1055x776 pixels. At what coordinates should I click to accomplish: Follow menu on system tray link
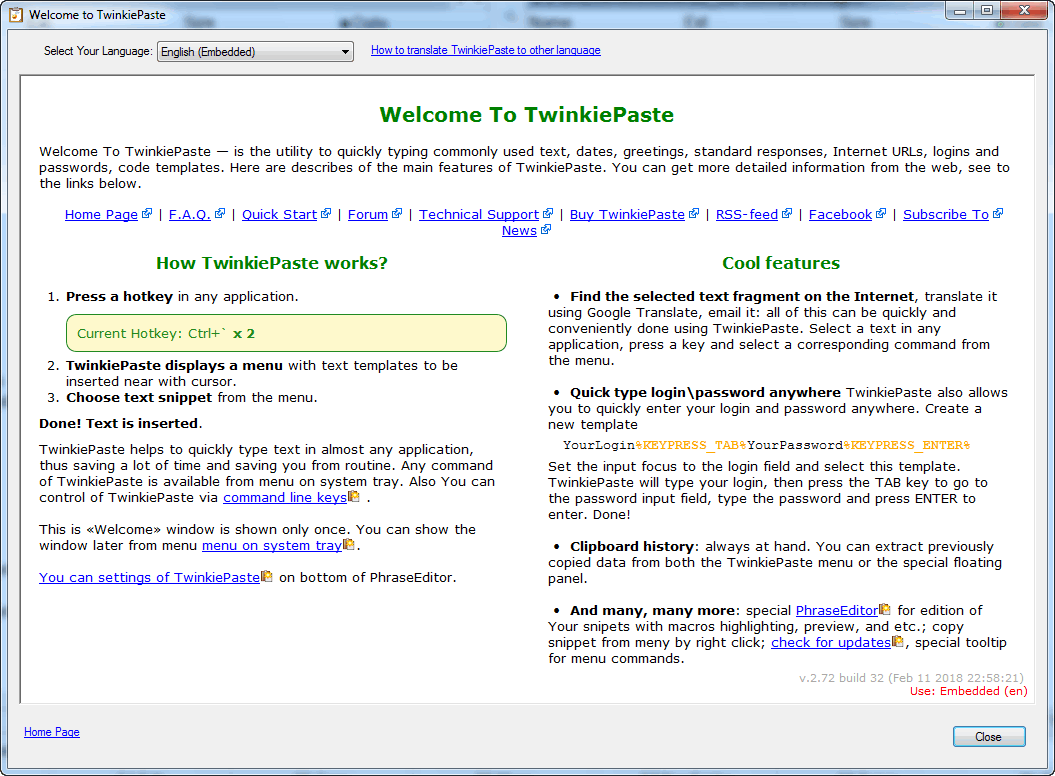click(272, 545)
